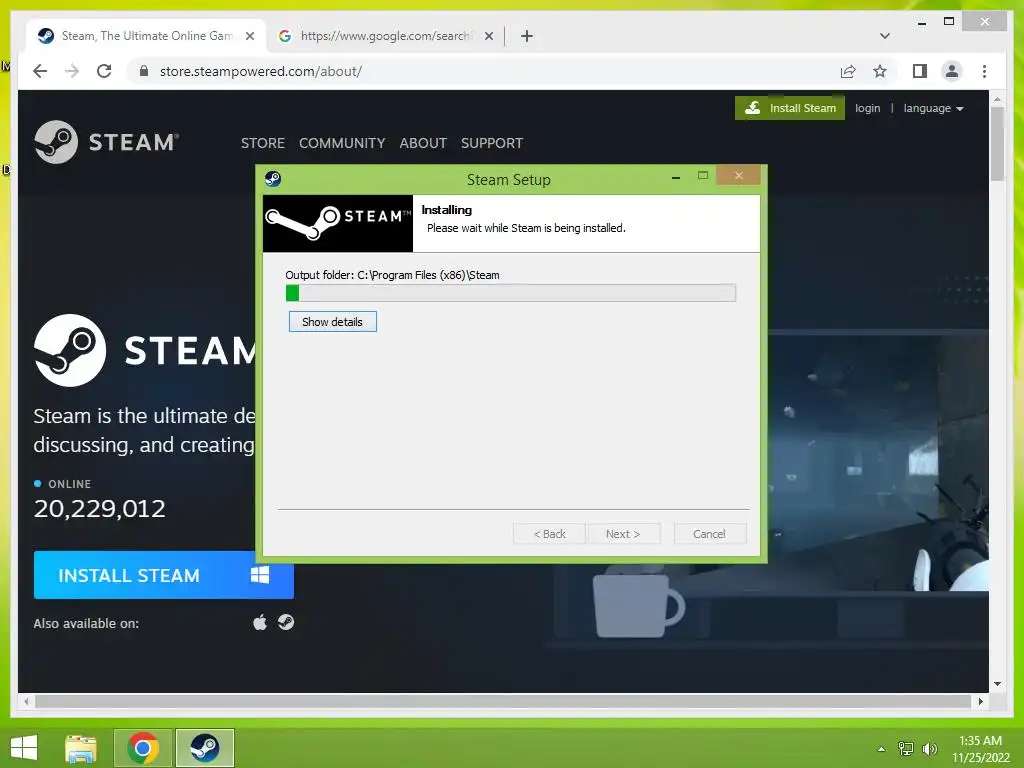Open File Explorer from the taskbar
This screenshot has width=1024, height=768.
81,748
